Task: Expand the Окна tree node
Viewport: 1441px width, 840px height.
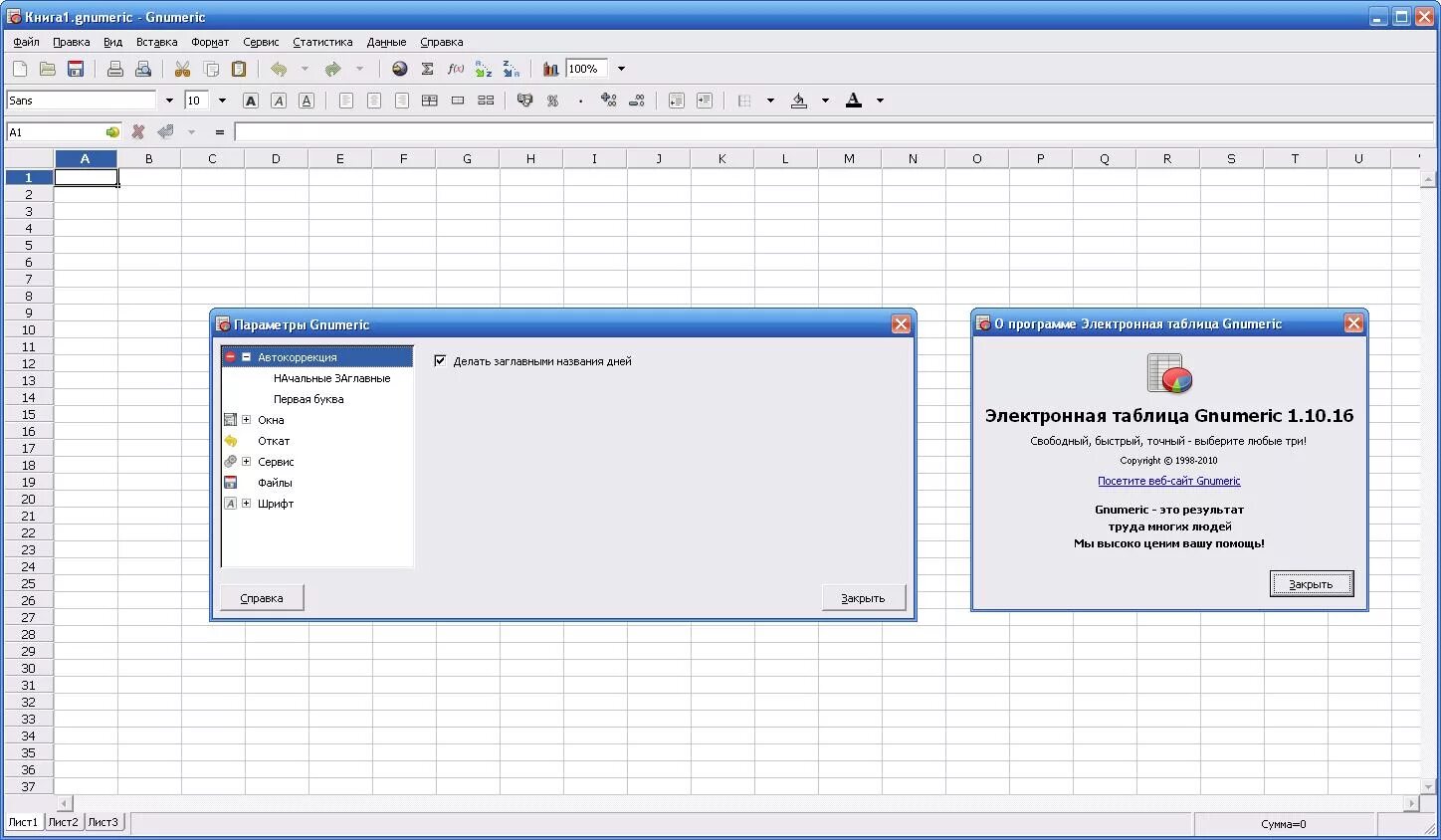Action: (x=246, y=420)
